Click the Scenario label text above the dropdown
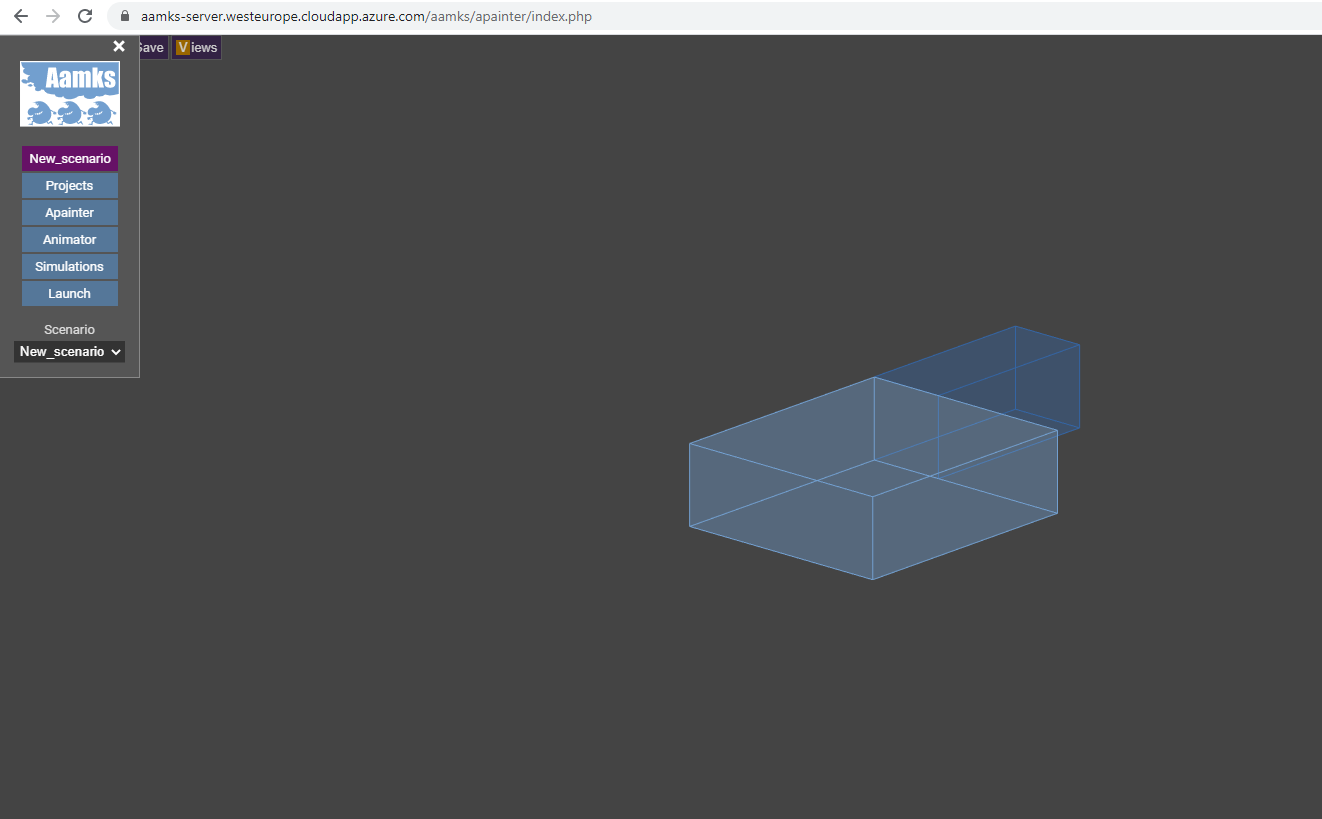Image resolution: width=1322 pixels, height=819 pixels. click(70, 330)
